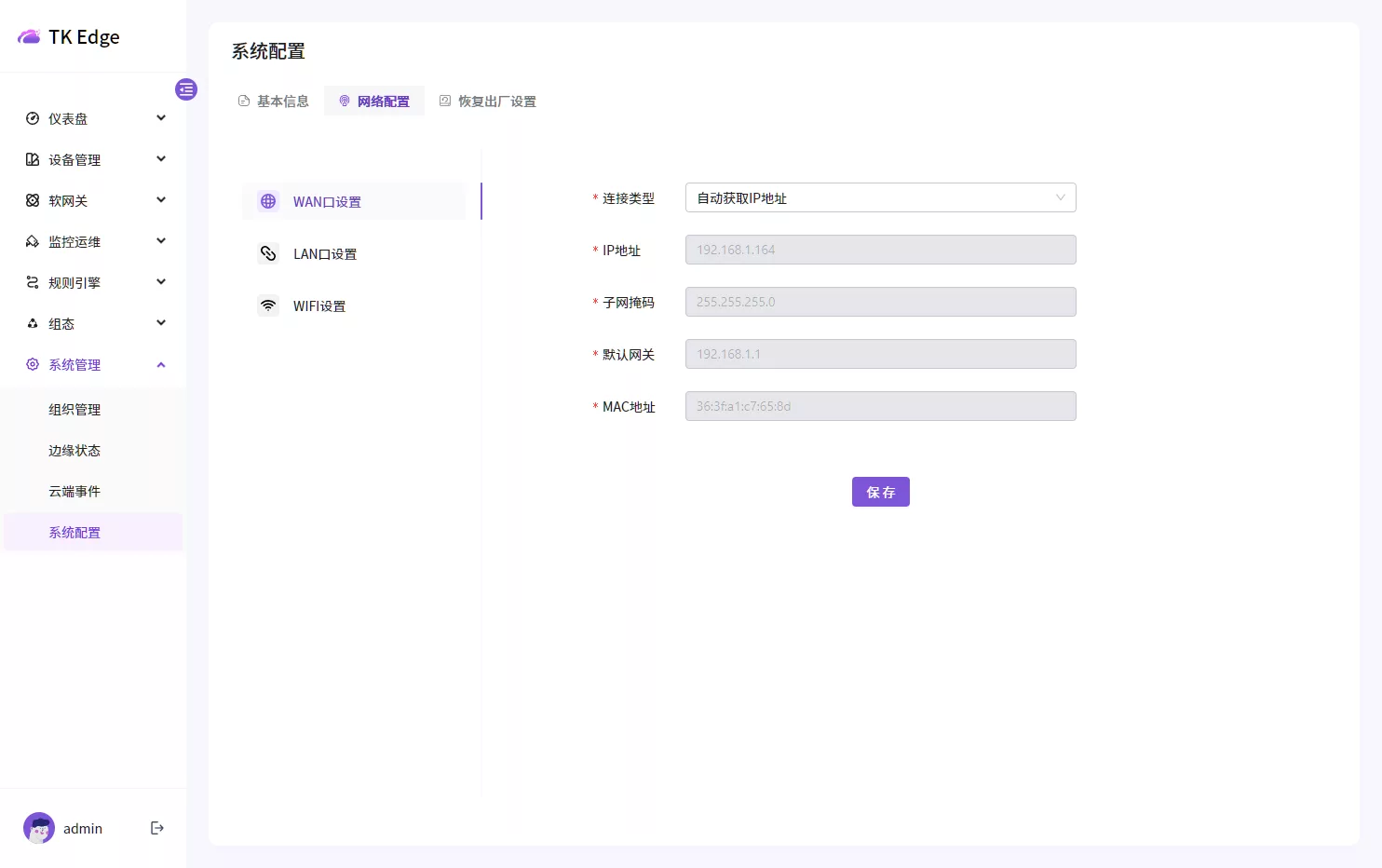
Task: Click the TK Edge cloud logo
Action: (x=29, y=37)
